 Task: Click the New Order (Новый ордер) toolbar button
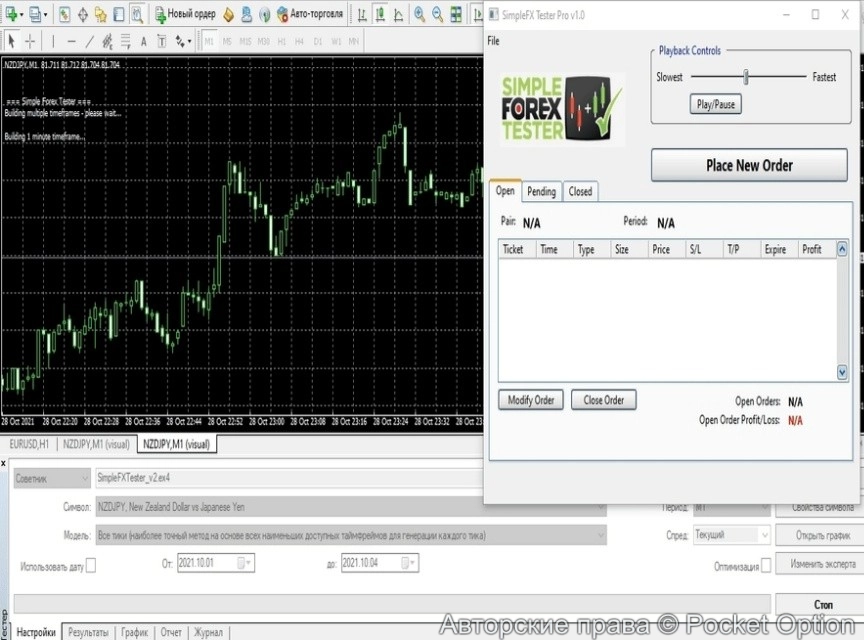[183, 14]
